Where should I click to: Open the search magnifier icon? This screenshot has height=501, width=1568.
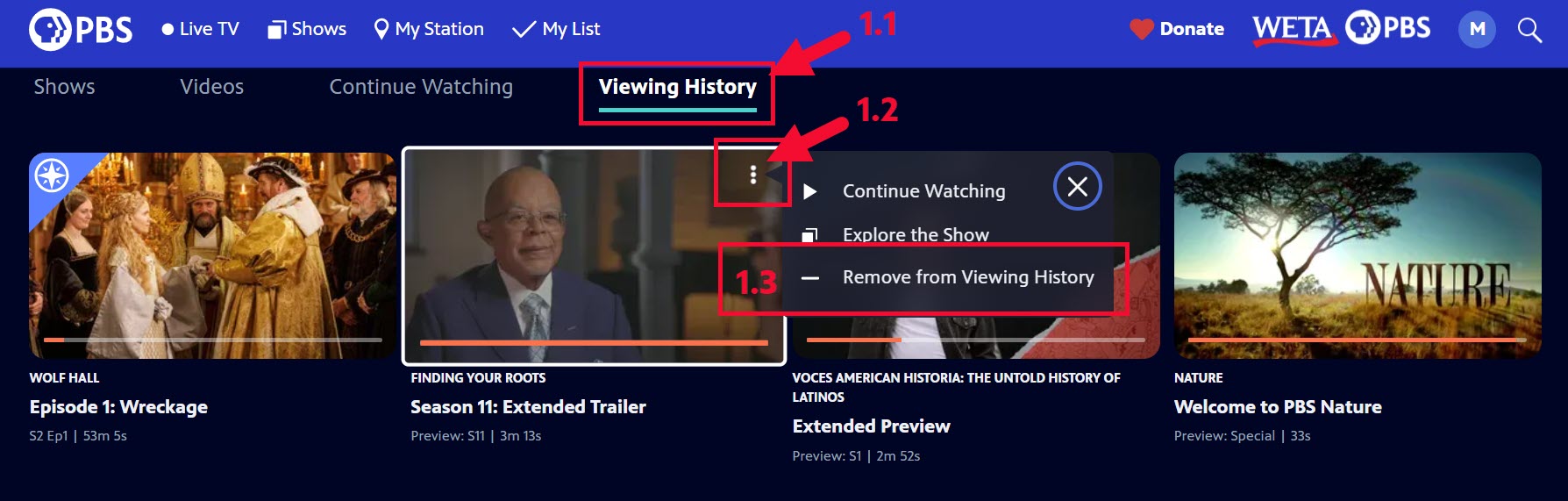1529,30
